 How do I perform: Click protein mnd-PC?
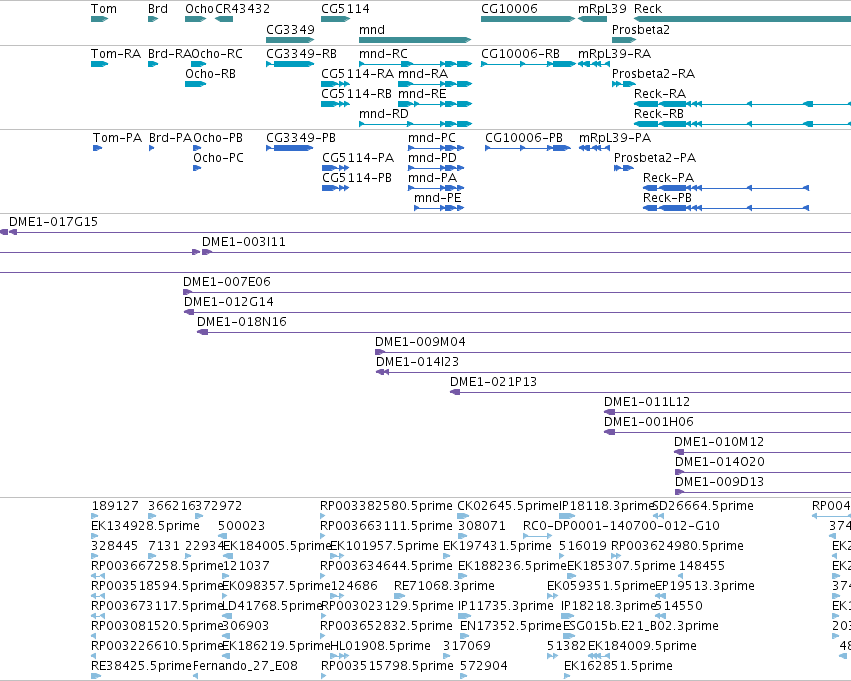(x=436, y=148)
